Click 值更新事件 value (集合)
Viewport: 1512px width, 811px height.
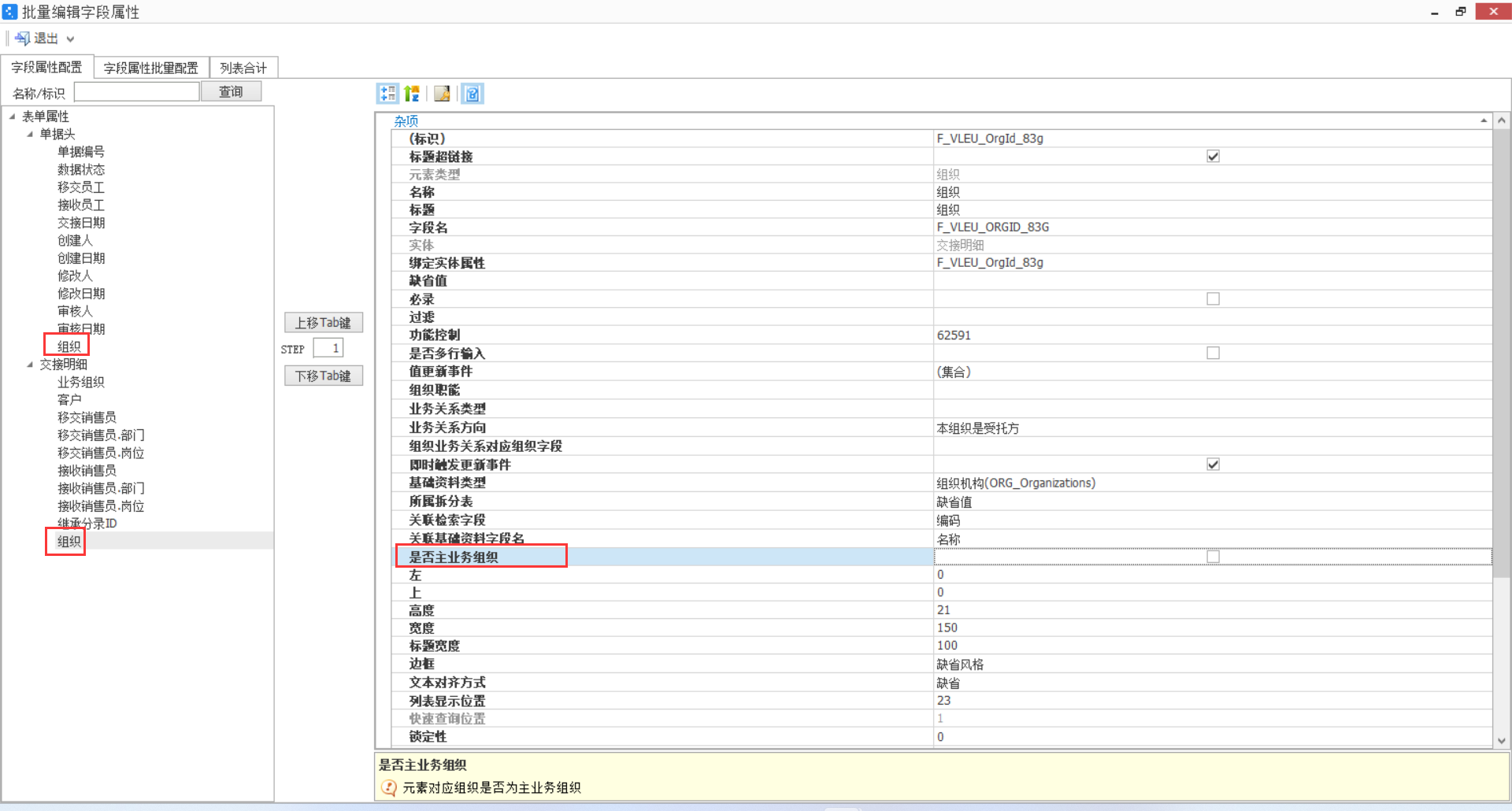click(954, 372)
